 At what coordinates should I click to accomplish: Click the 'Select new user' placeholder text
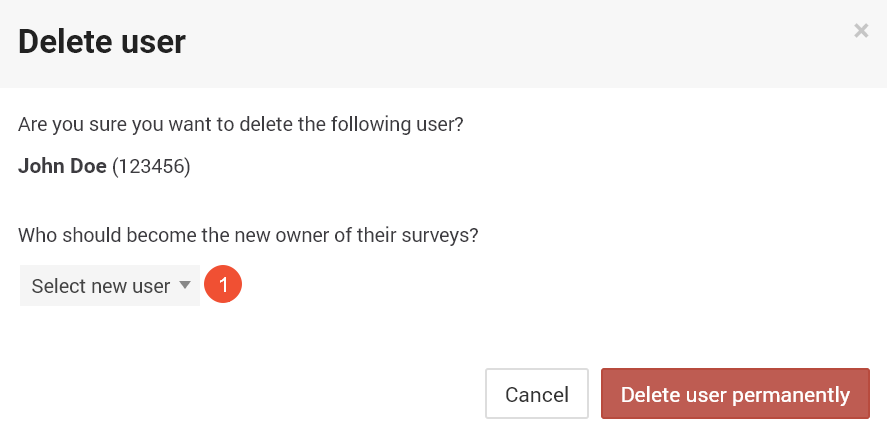(101, 286)
